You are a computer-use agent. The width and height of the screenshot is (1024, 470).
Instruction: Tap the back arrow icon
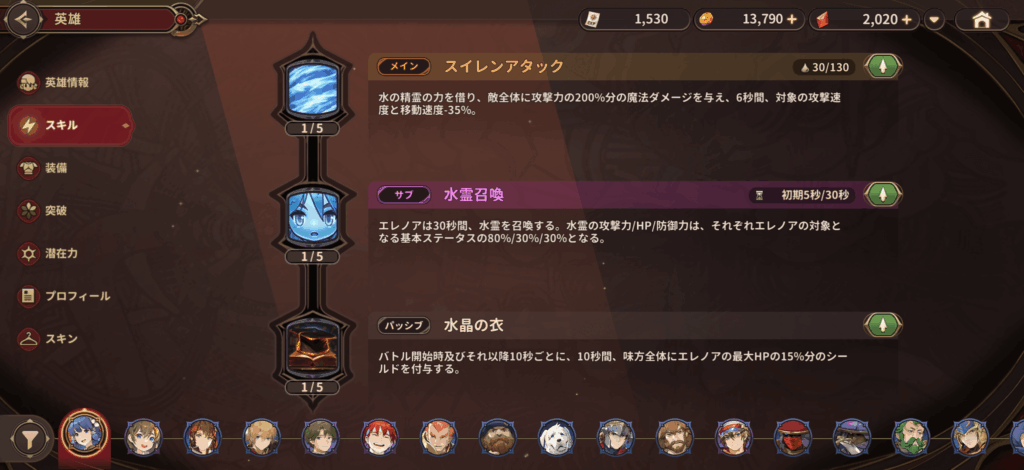click(24, 20)
